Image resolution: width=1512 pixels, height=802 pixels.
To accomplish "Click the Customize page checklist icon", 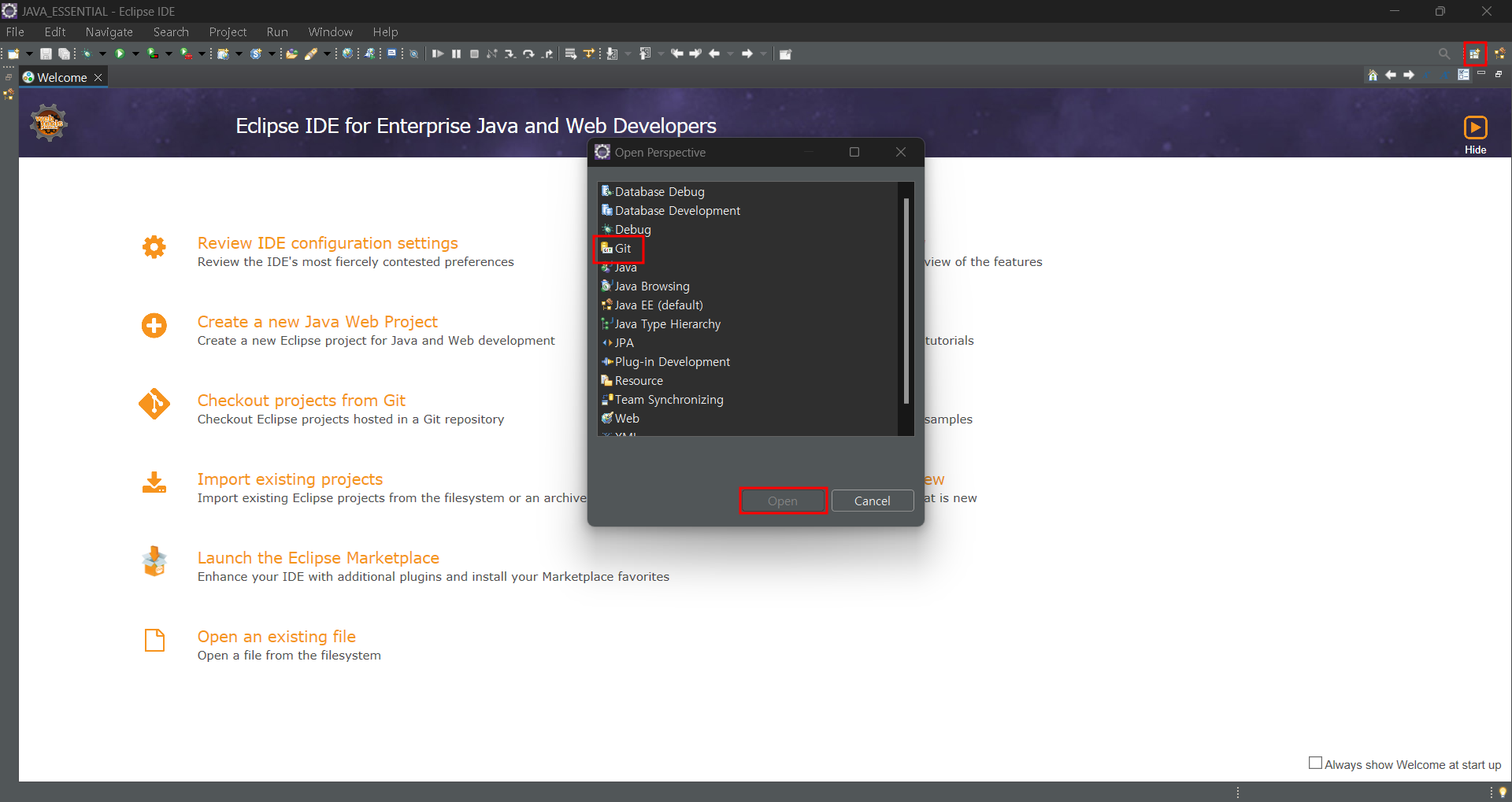I will [1463, 75].
